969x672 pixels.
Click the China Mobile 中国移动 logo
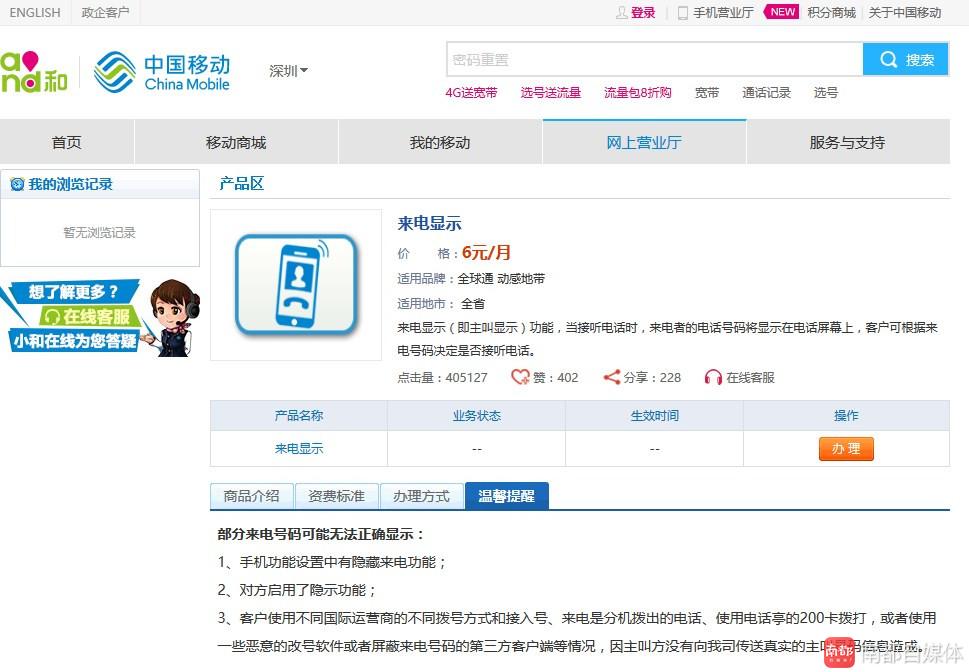coord(160,72)
